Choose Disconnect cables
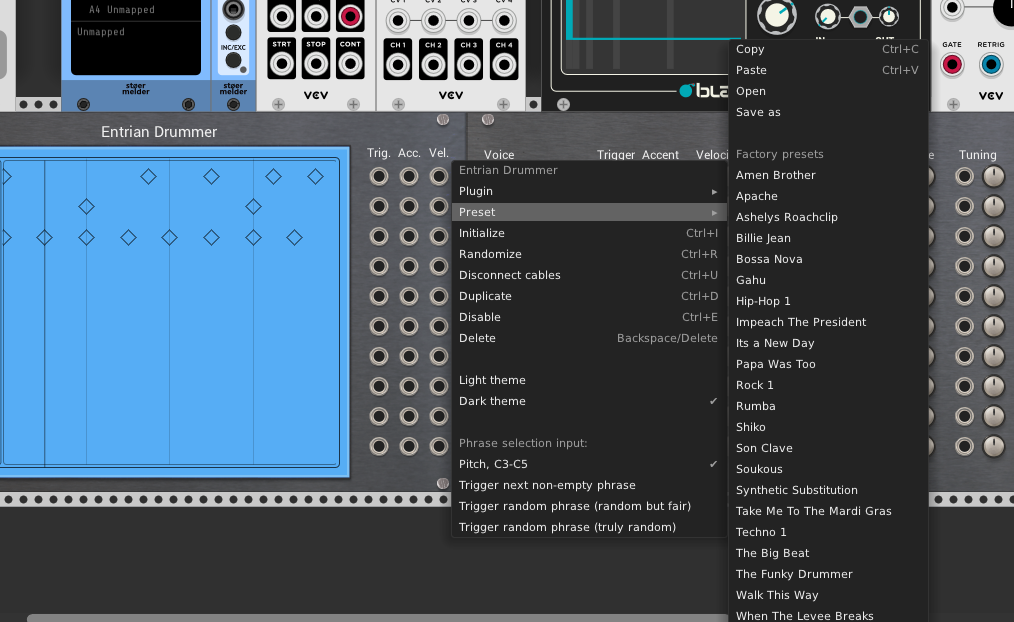Image resolution: width=1014 pixels, height=622 pixels. click(588, 275)
